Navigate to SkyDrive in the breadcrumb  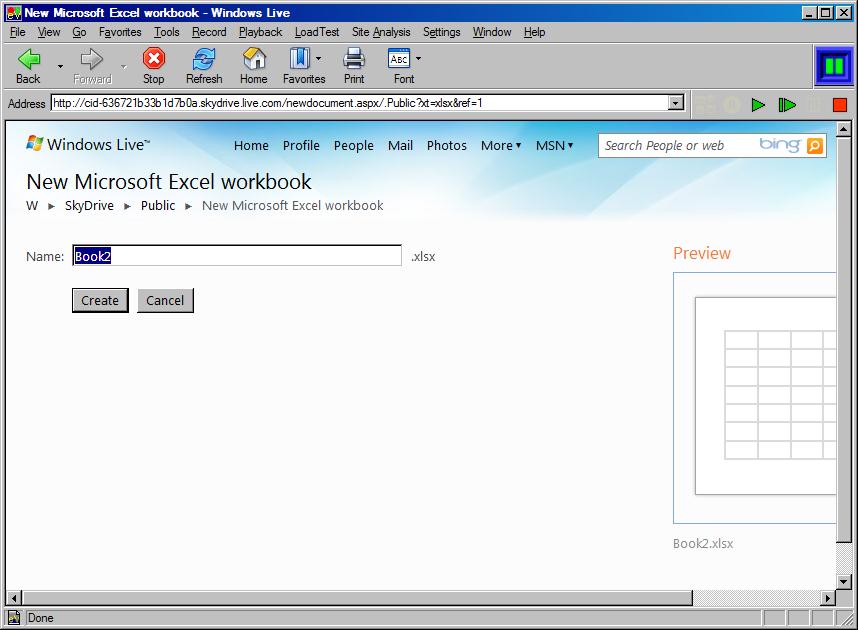click(89, 206)
